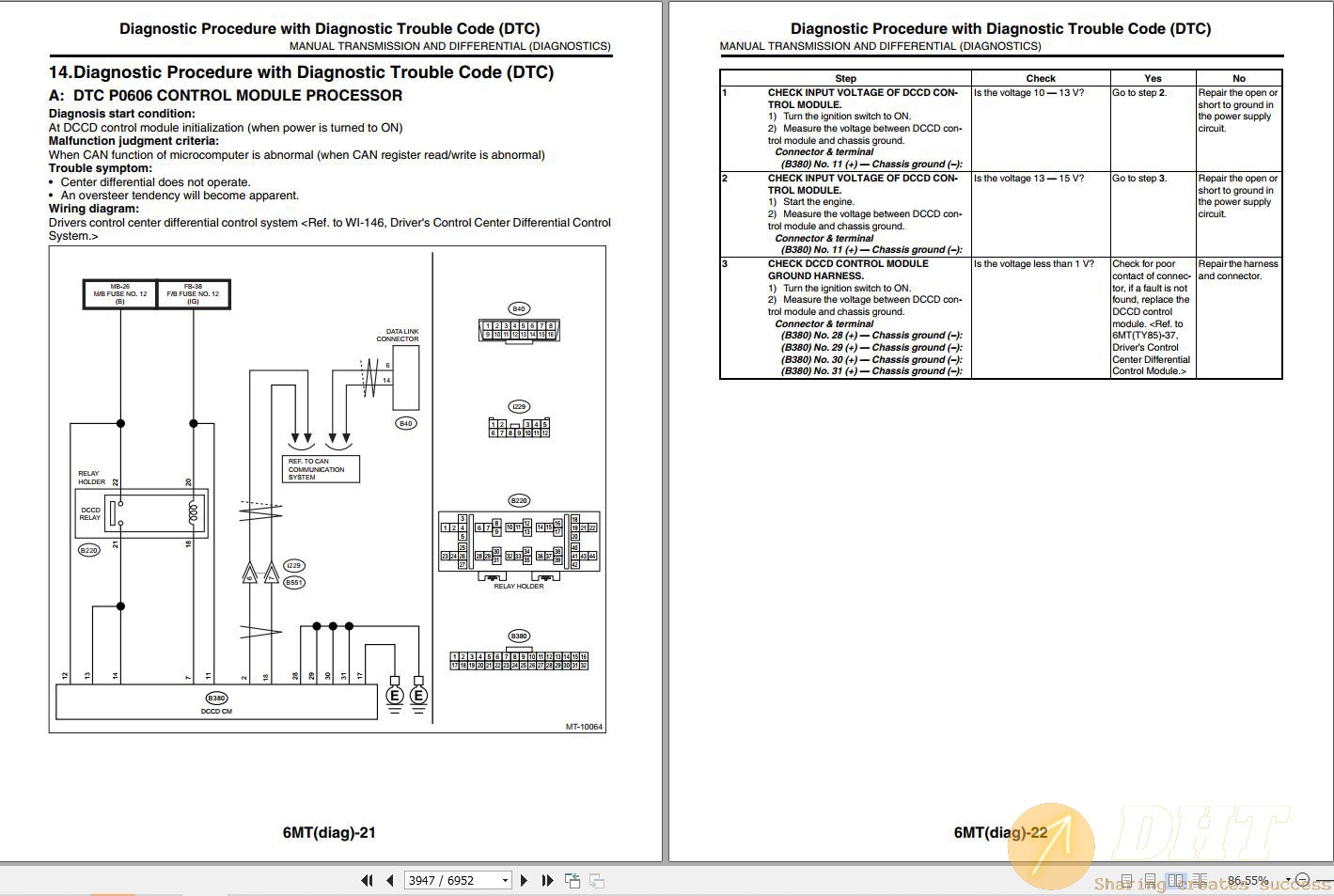Click the MT-10064 diagram reference number
Image resolution: width=1334 pixels, height=896 pixels.
click(x=584, y=726)
